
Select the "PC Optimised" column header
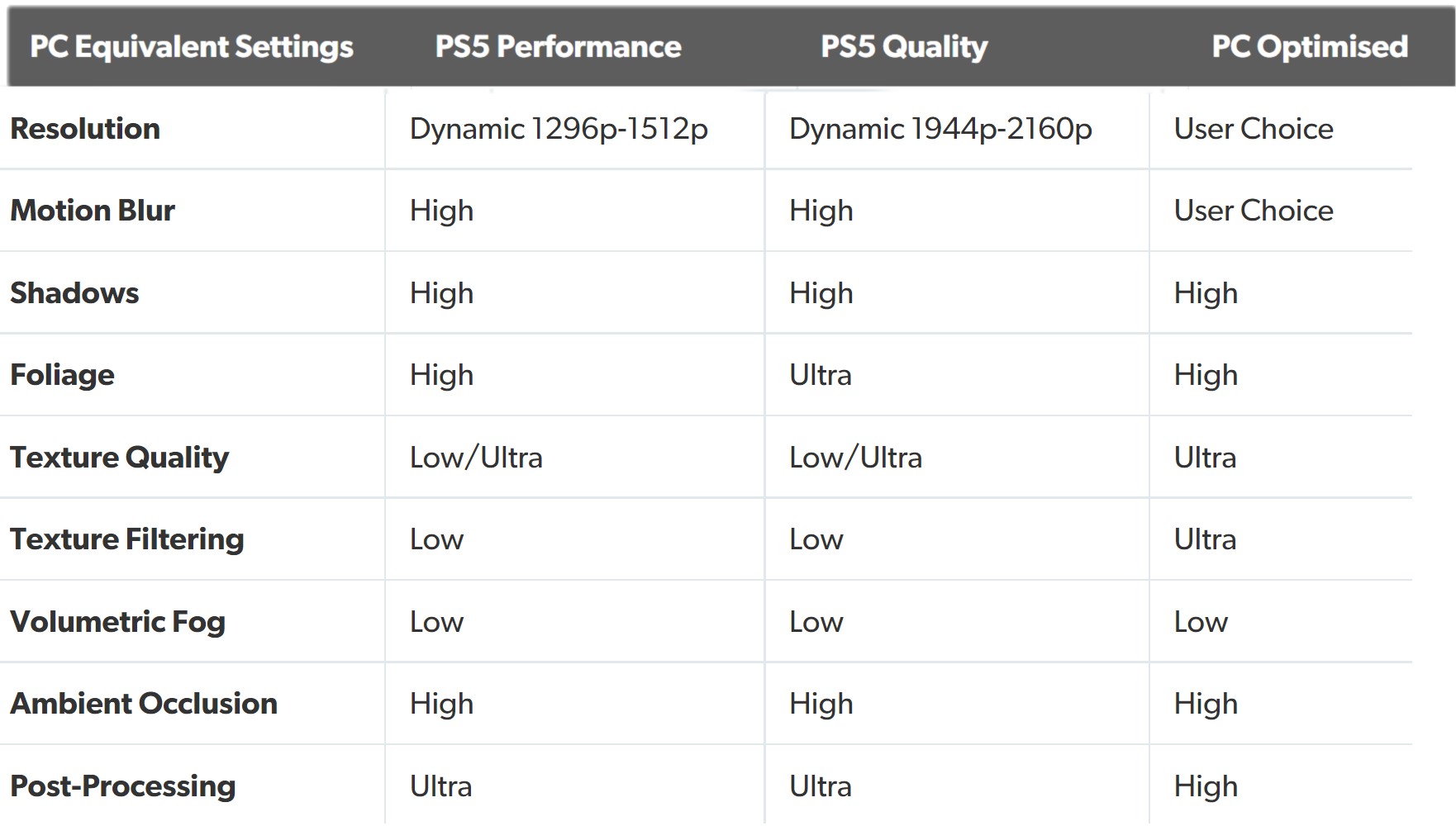1310,47
